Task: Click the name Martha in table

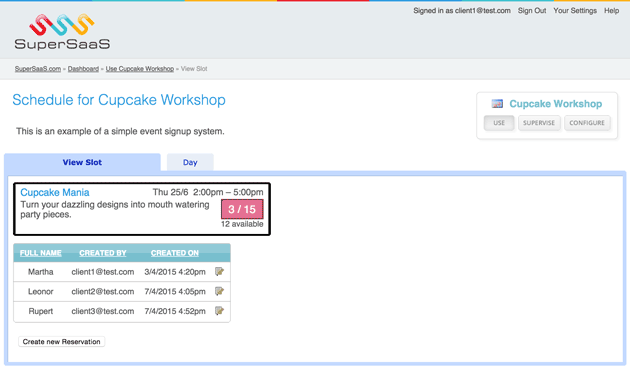Action: (41, 272)
